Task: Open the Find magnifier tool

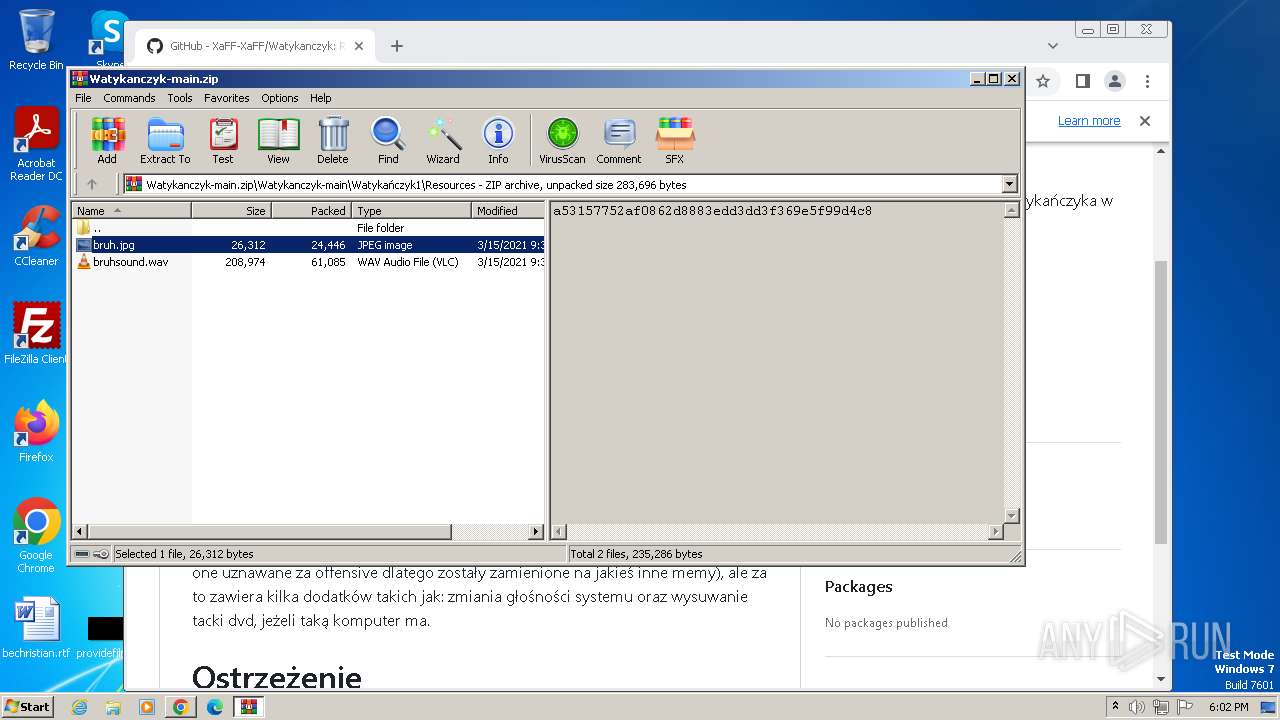Action: click(388, 140)
